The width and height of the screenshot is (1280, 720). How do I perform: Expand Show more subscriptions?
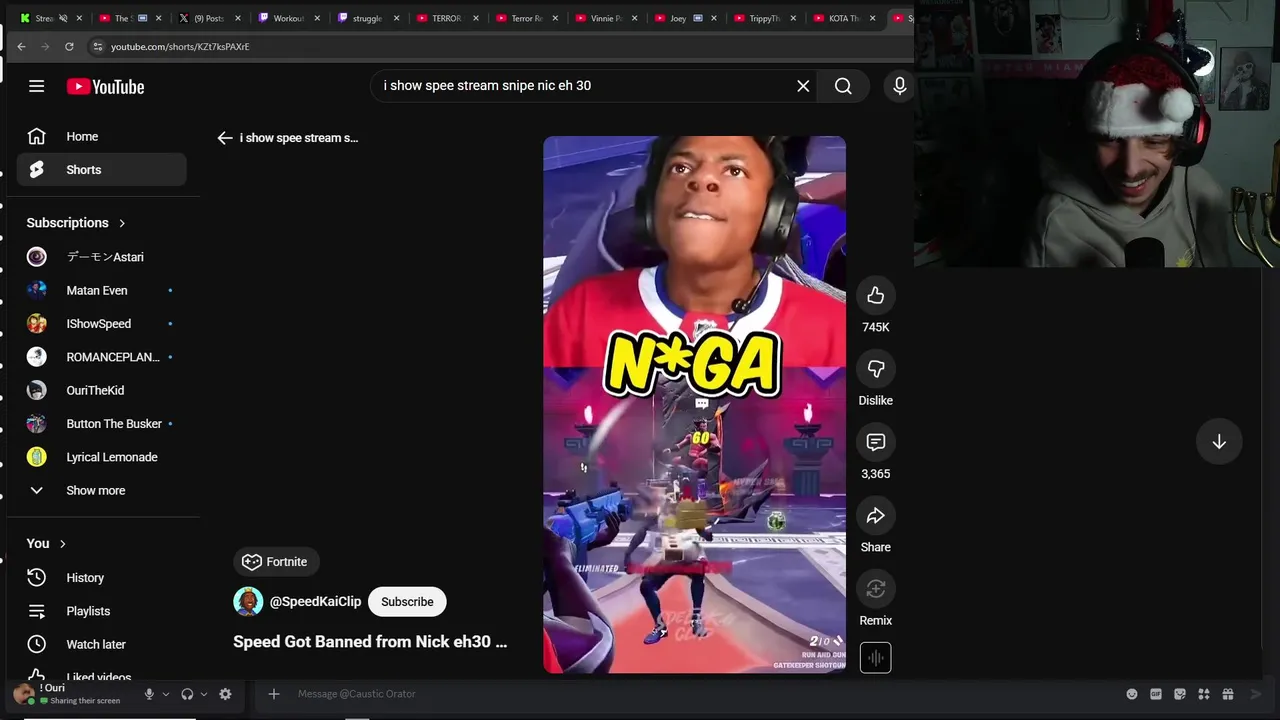click(x=101, y=491)
